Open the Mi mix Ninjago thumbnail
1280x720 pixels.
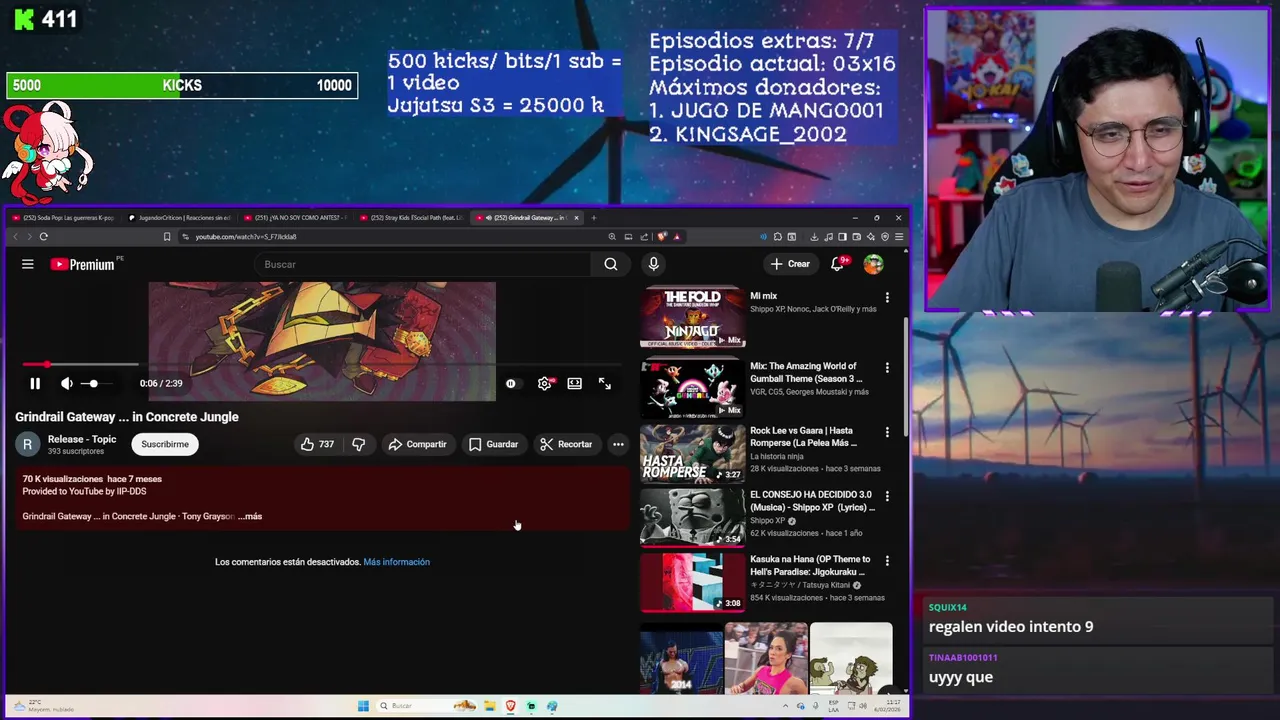[692, 317]
